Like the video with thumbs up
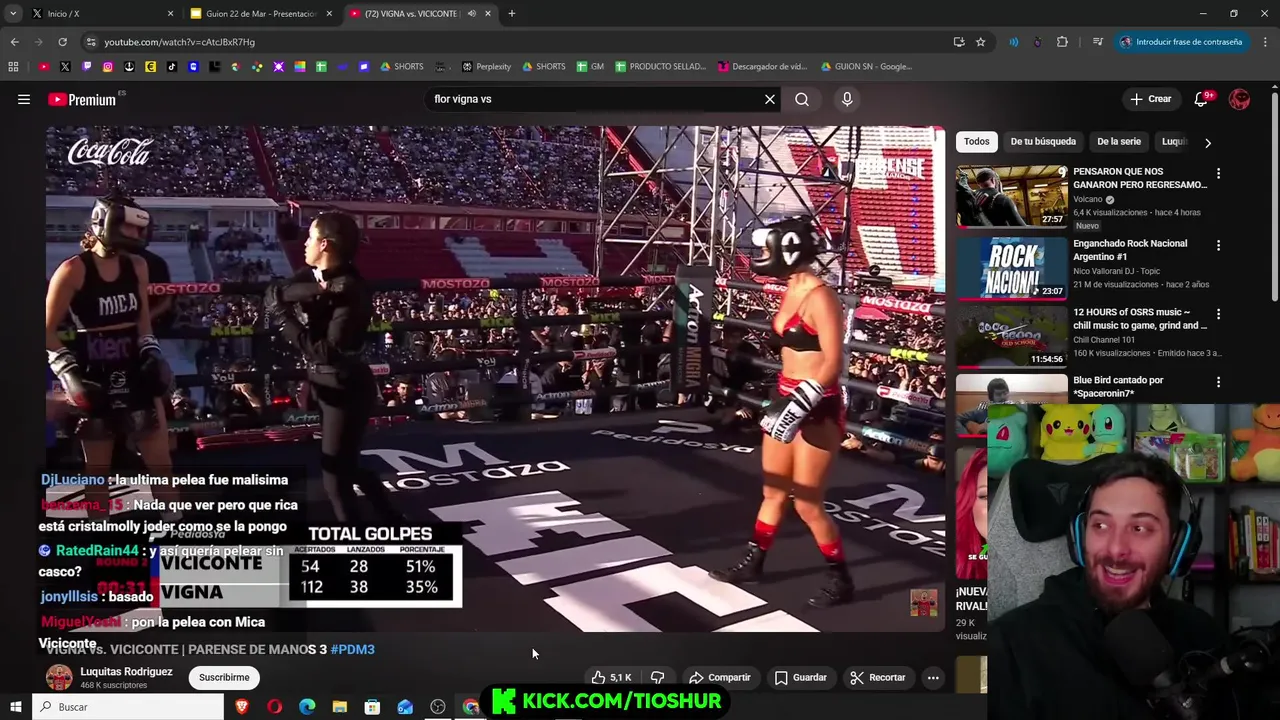Screen dimensions: 1280x720 (610, 677)
